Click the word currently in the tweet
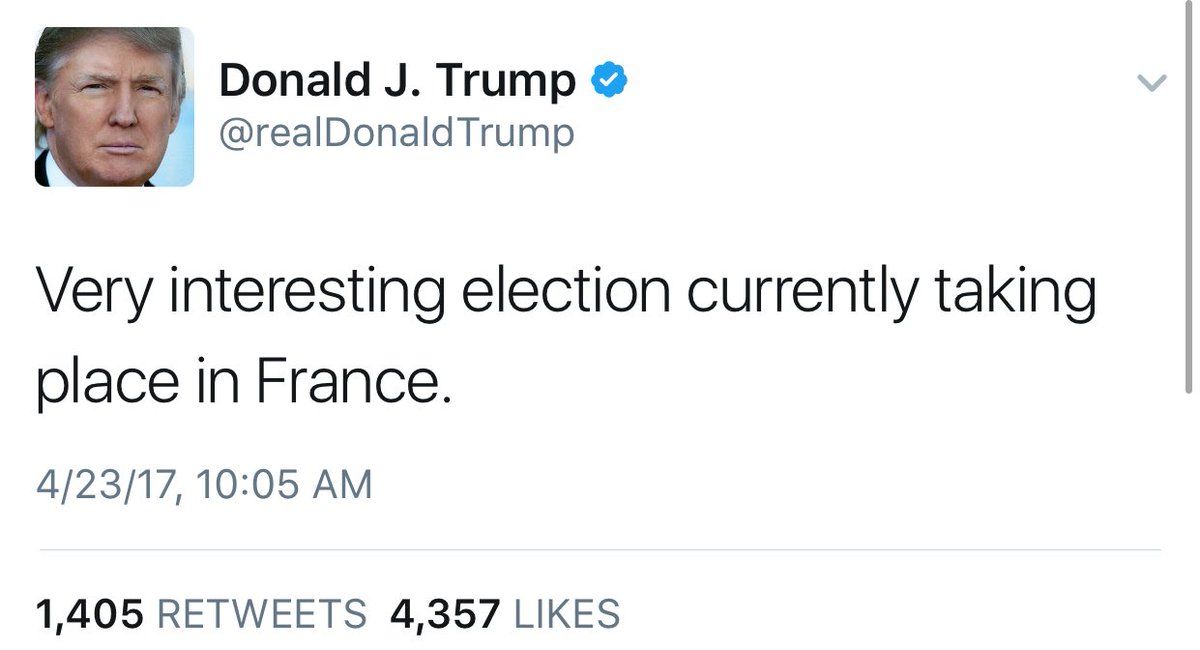 [805, 291]
